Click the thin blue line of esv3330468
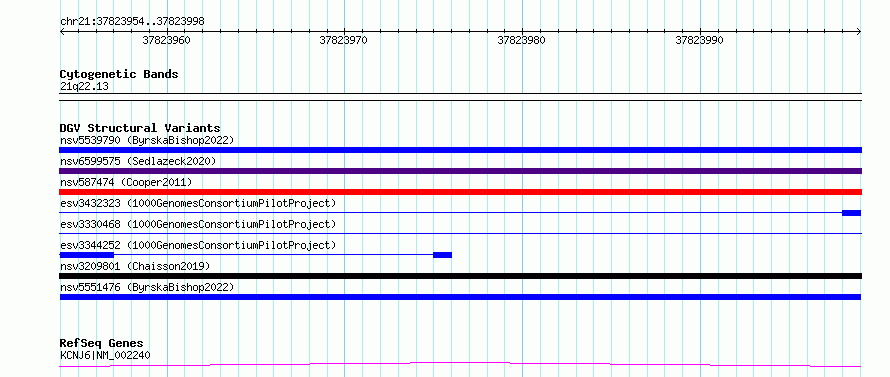 tap(460, 233)
